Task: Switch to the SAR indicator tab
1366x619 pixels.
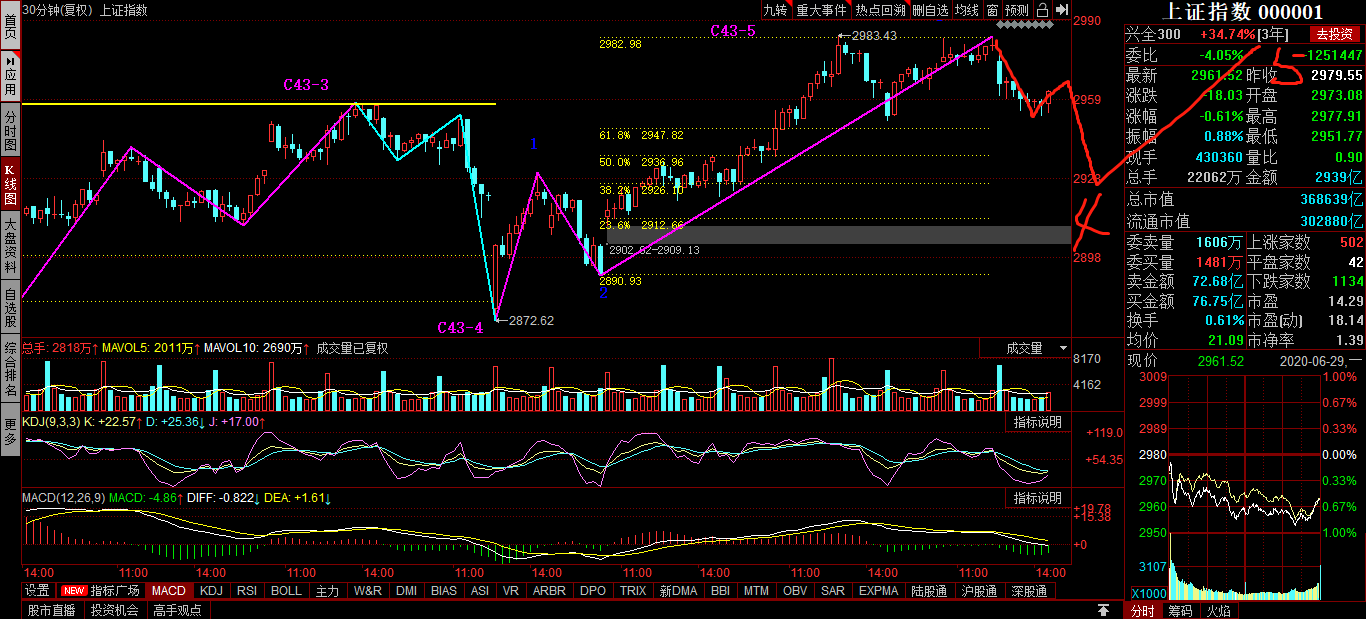Action: pos(833,591)
